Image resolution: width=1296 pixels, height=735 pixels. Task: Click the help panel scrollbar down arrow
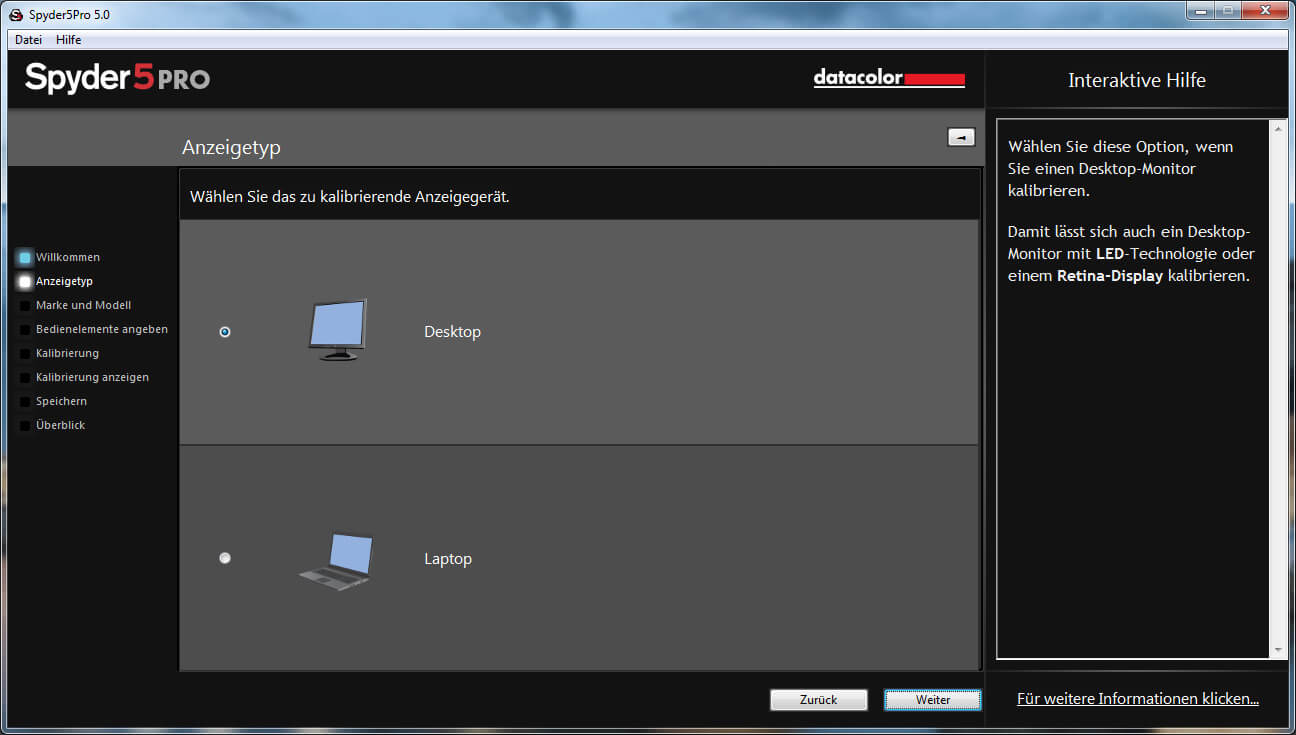point(1277,649)
